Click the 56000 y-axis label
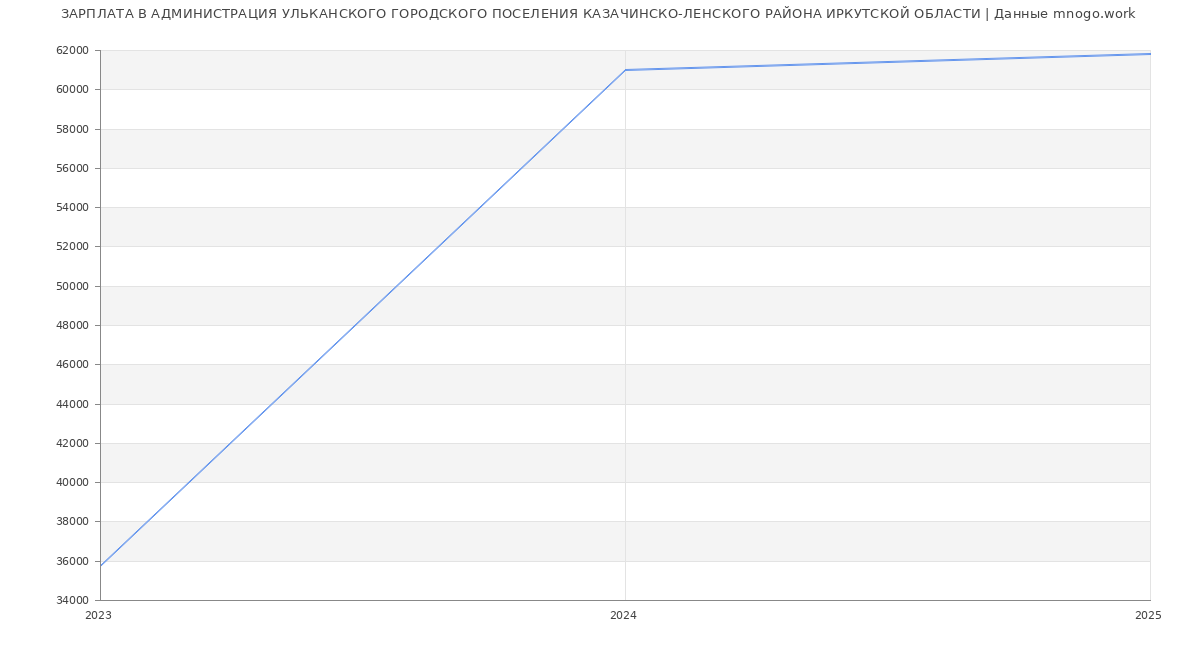The image size is (1200, 650). (x=72, y=168)
